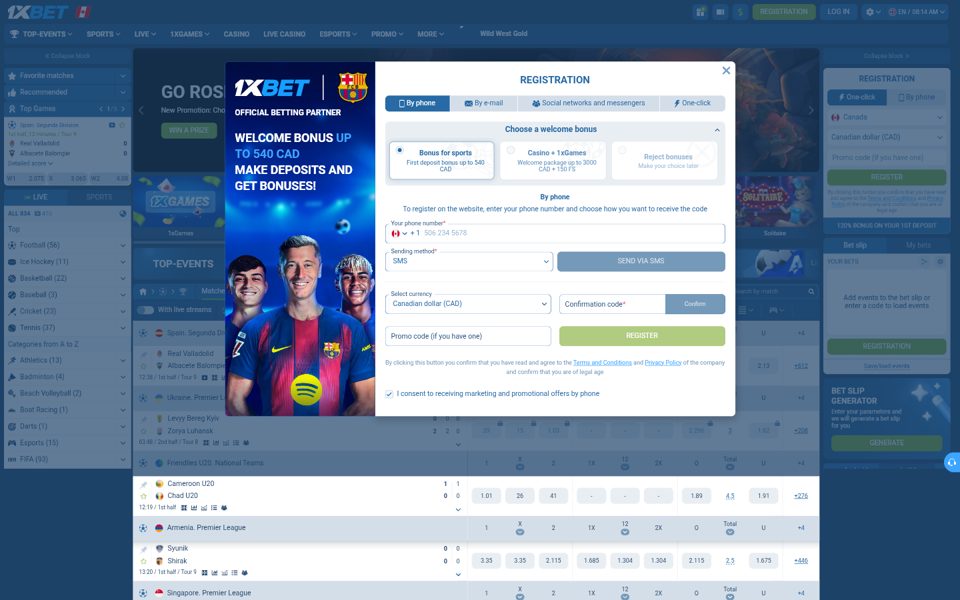Click the Confirm code button
The width and height of the screenshot is (960, 600).
click(x=695, y=304)
